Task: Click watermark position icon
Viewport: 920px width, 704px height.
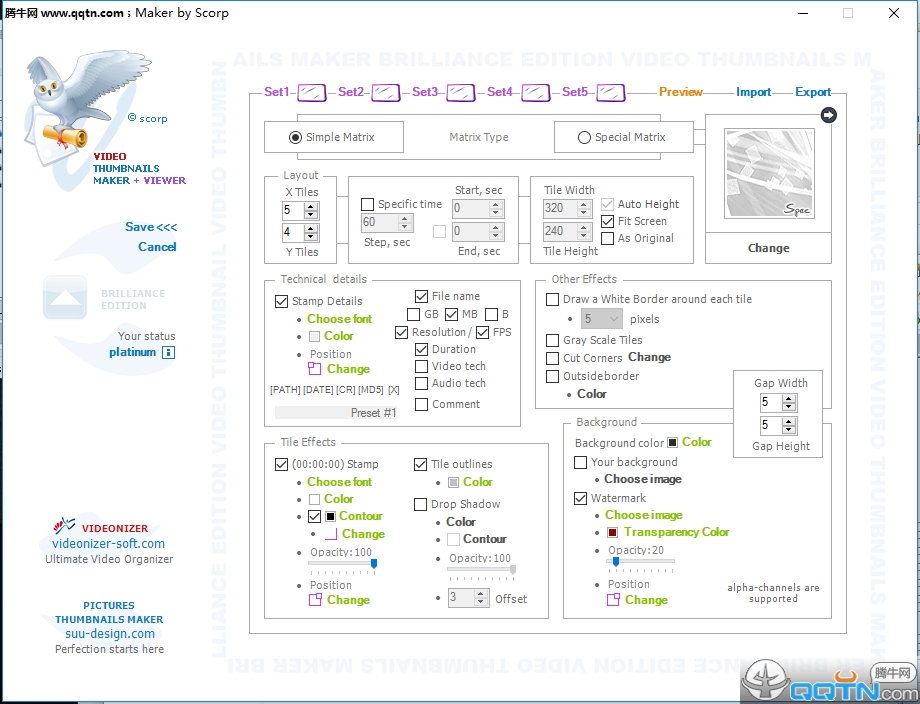Action: (613, 600)
